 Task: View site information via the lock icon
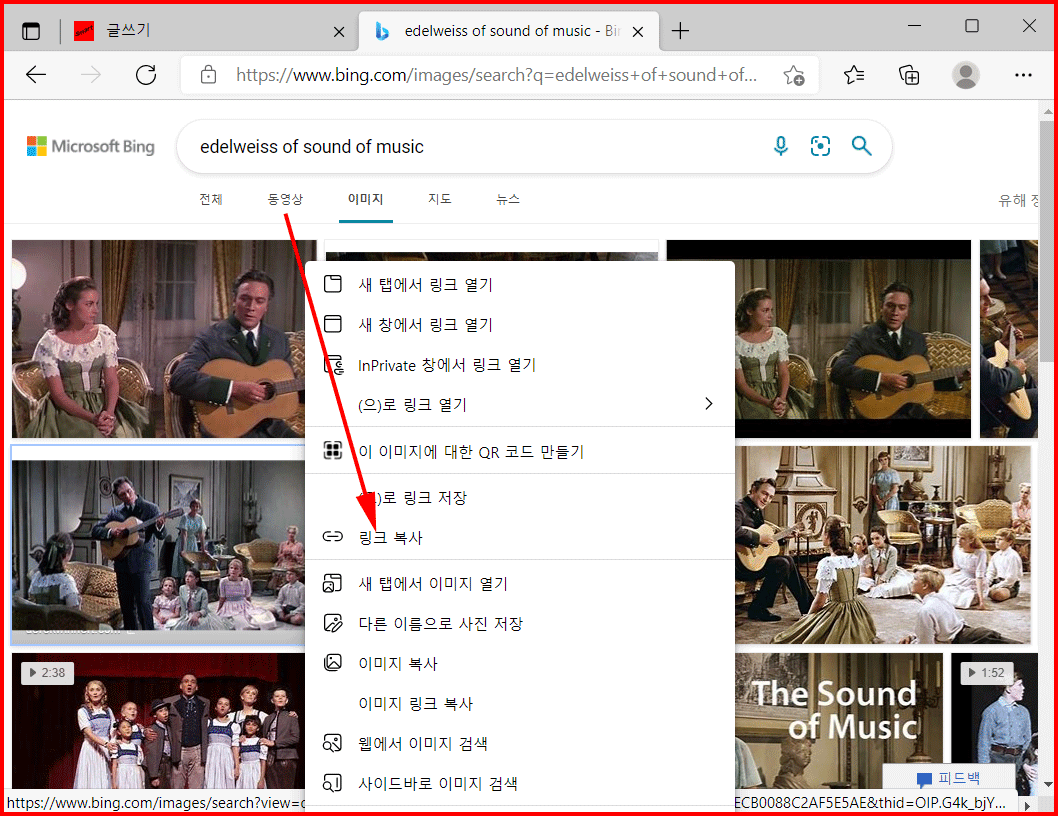click(x=208, y=75)
